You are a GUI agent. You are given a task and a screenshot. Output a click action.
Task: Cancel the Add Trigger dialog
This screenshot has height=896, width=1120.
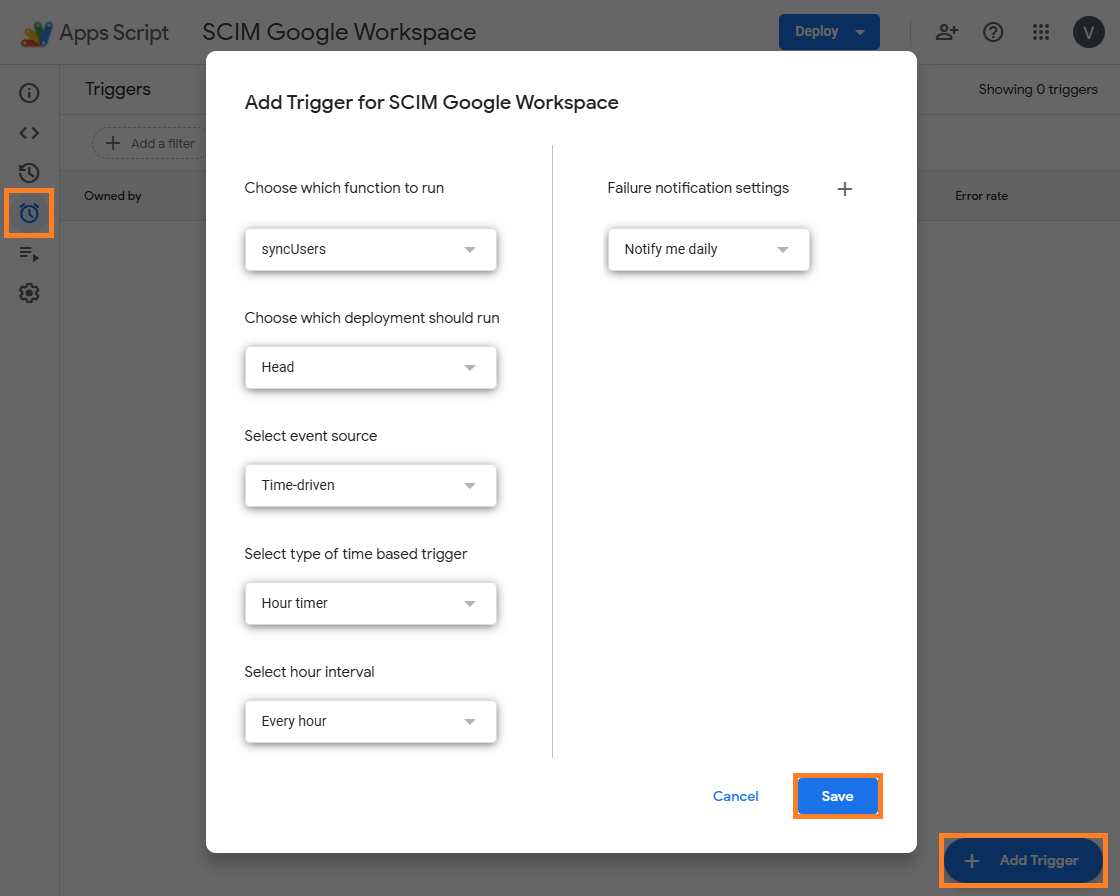coord(735,796)
